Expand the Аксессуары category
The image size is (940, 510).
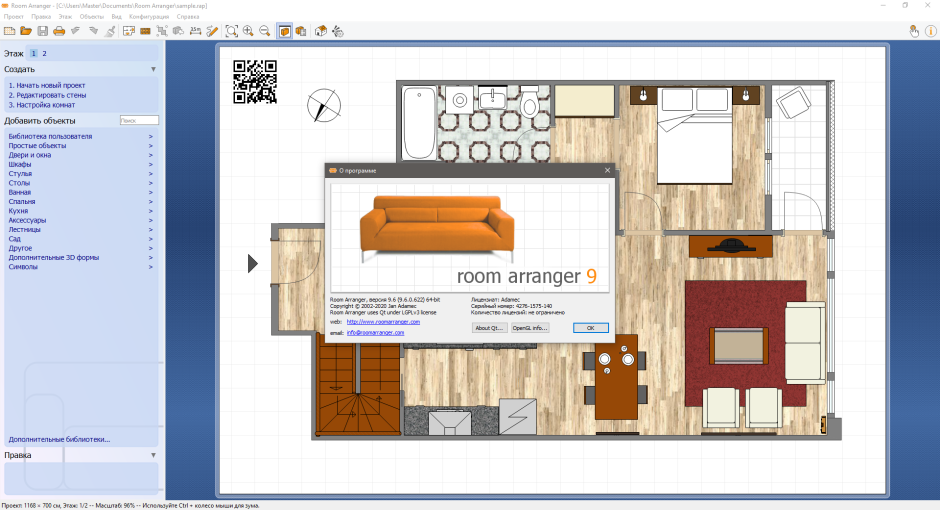[x=80, y=221]
